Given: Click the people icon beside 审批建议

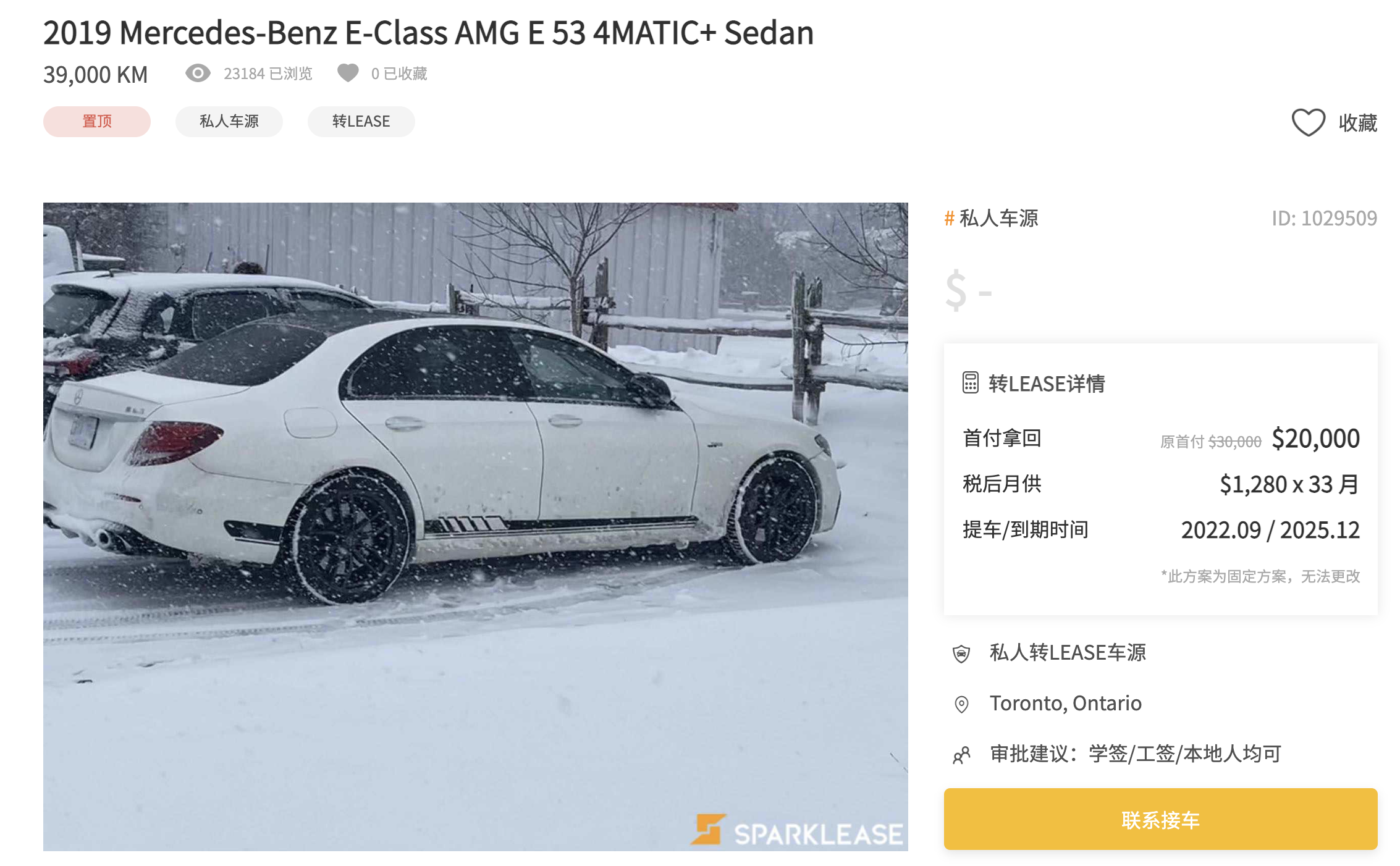Looking at the screenshot, I should coord(961,755).
